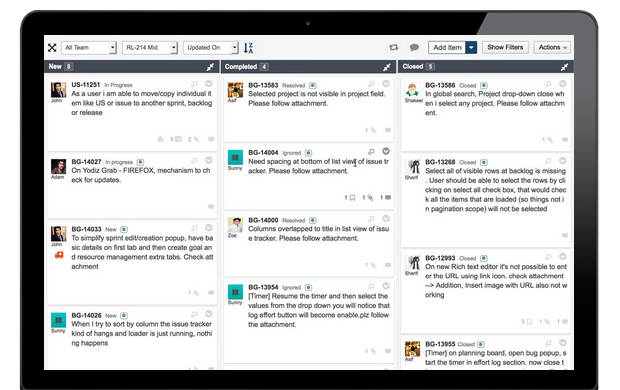The image size is (620, 390).
Task: Click the comment bubble icon on card BG-14027
Action: tap(211, 206)
